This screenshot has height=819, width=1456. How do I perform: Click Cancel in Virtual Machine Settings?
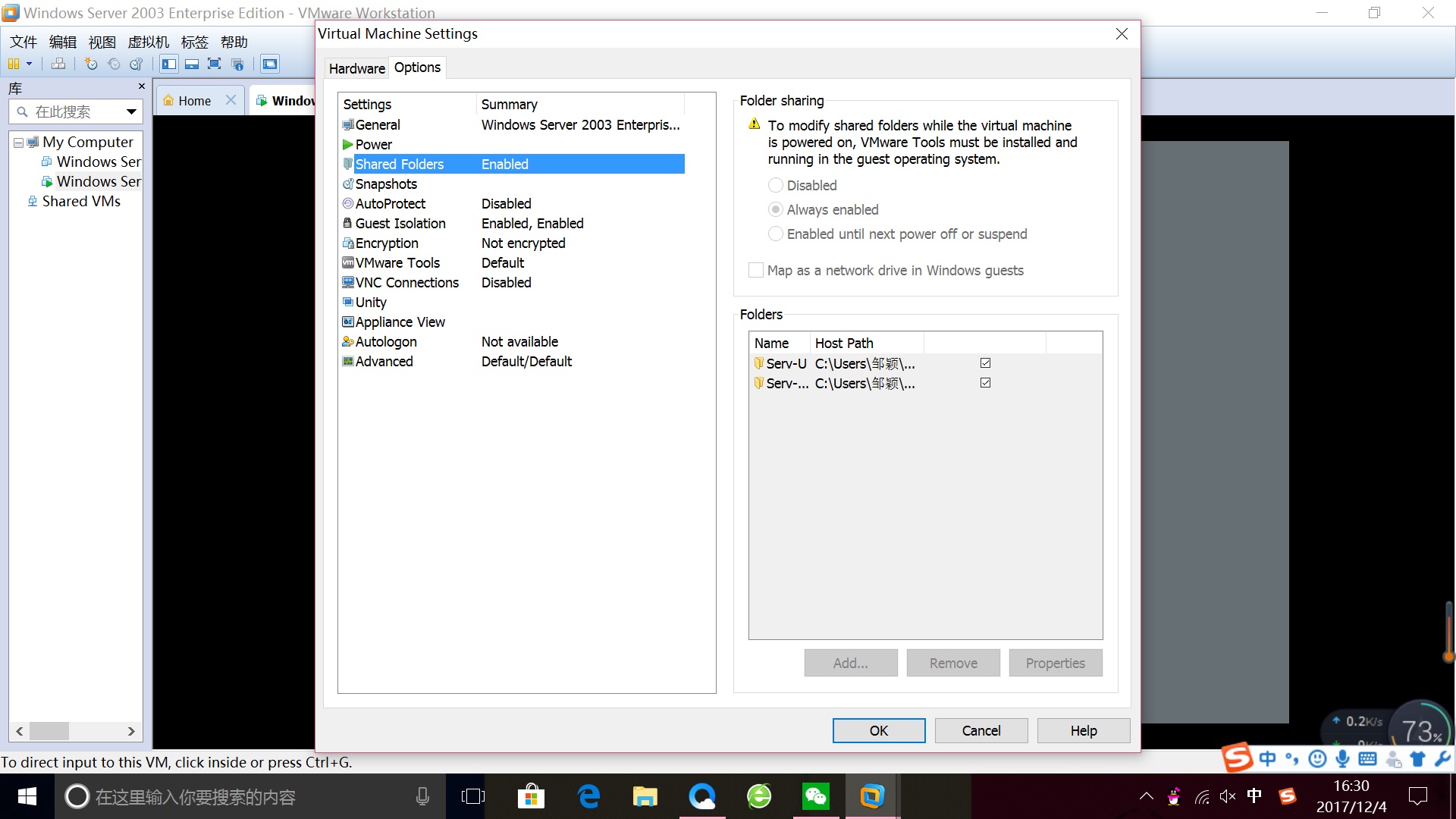click(981, 731)
